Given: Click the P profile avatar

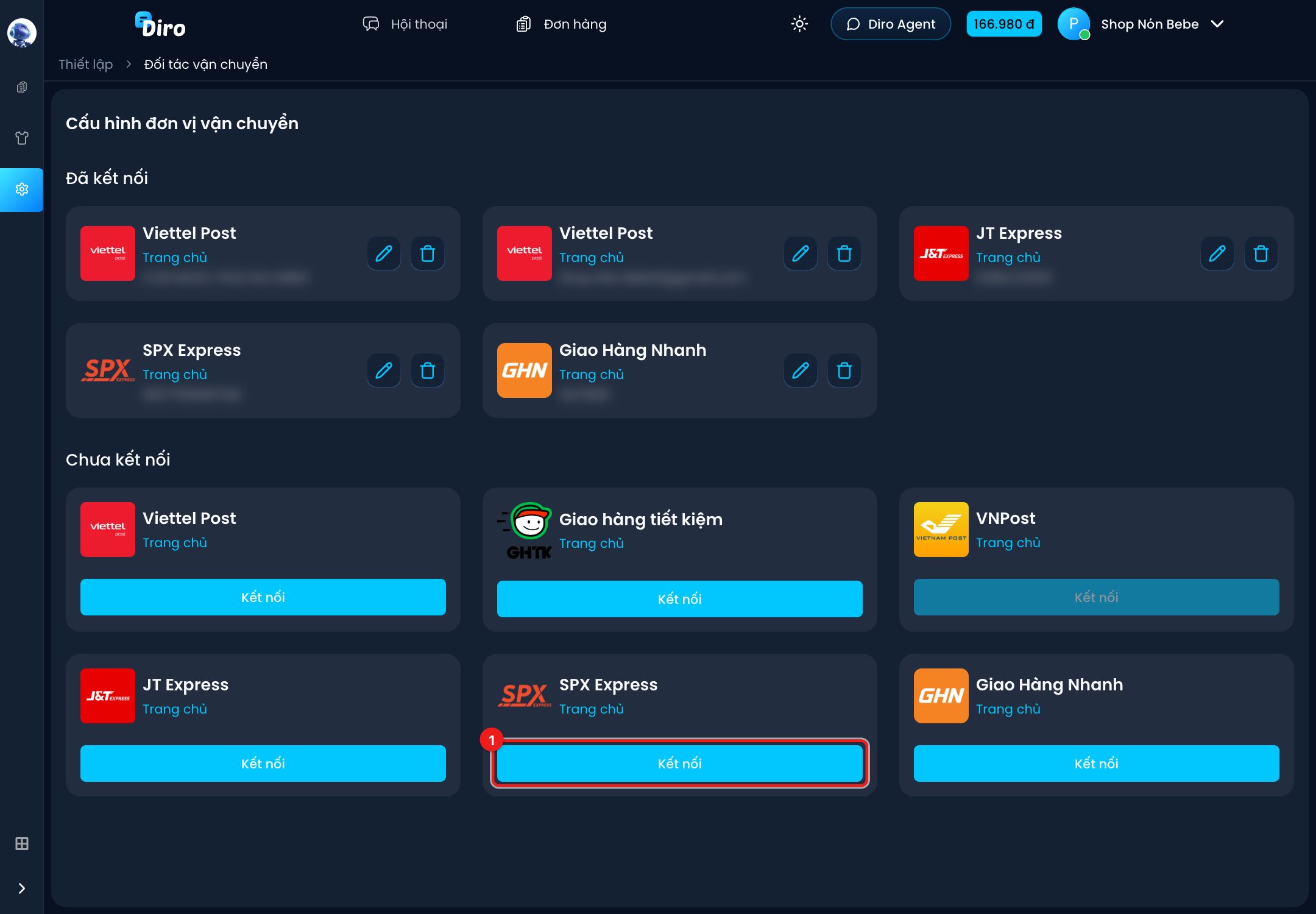Looking at the screenshot, I should tap(1074, 24).
